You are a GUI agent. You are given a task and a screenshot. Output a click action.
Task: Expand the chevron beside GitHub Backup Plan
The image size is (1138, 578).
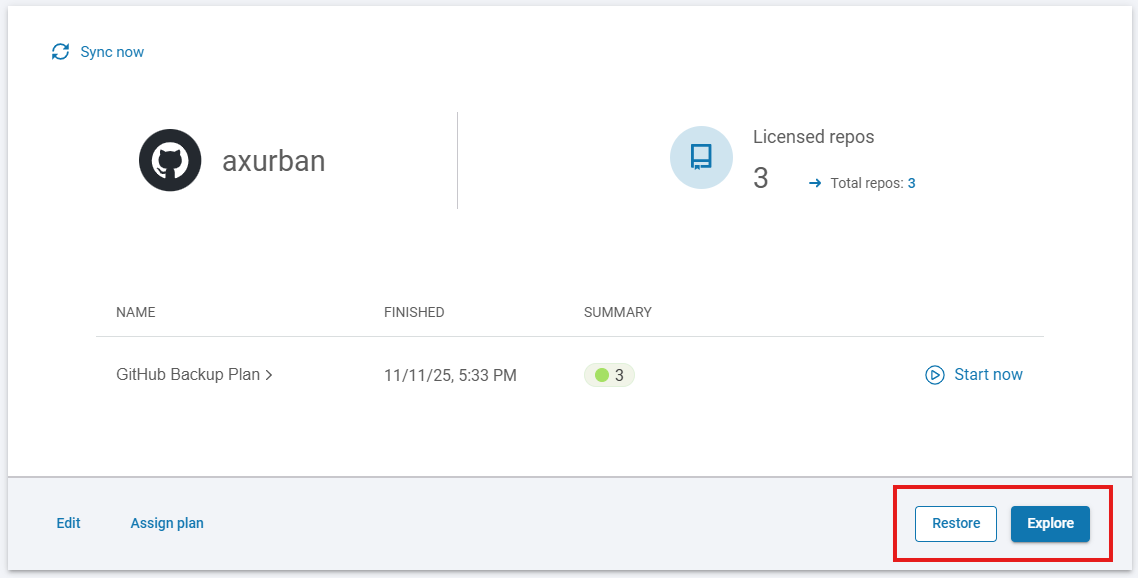click(269, 375)
